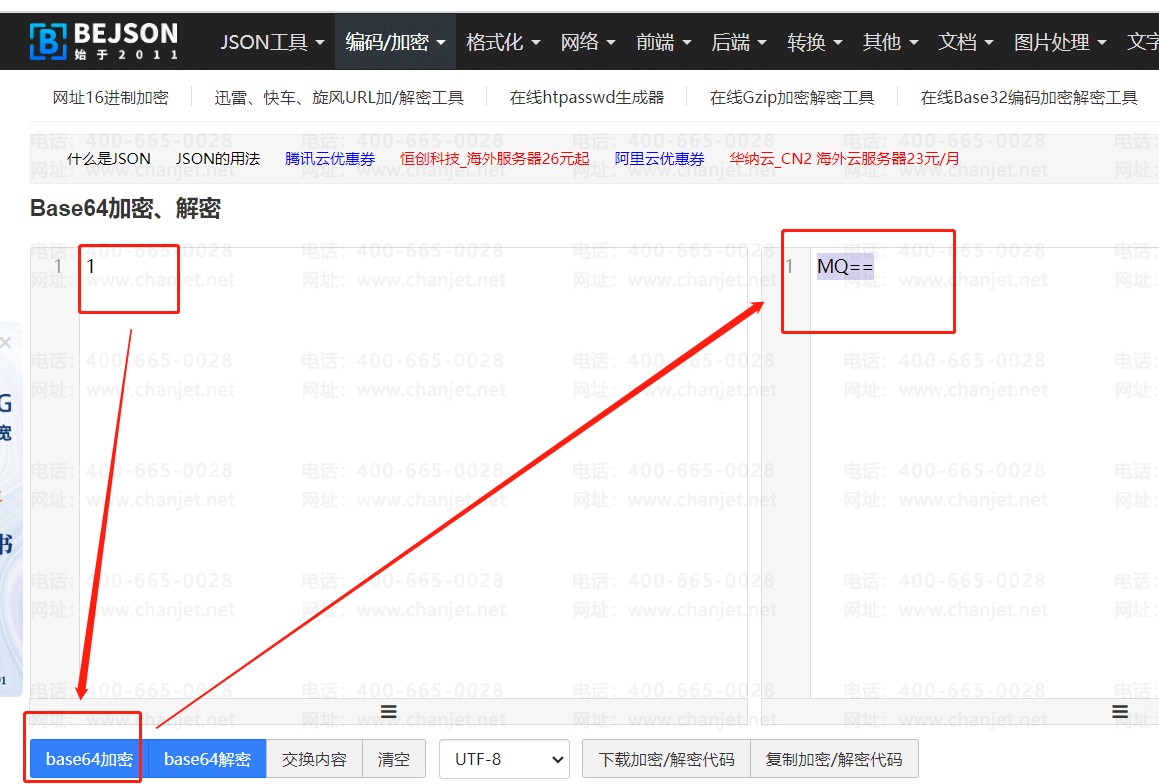The image size is (1159, 784).
Task: Expand the 格式化 menu
Action: (503, 42)
